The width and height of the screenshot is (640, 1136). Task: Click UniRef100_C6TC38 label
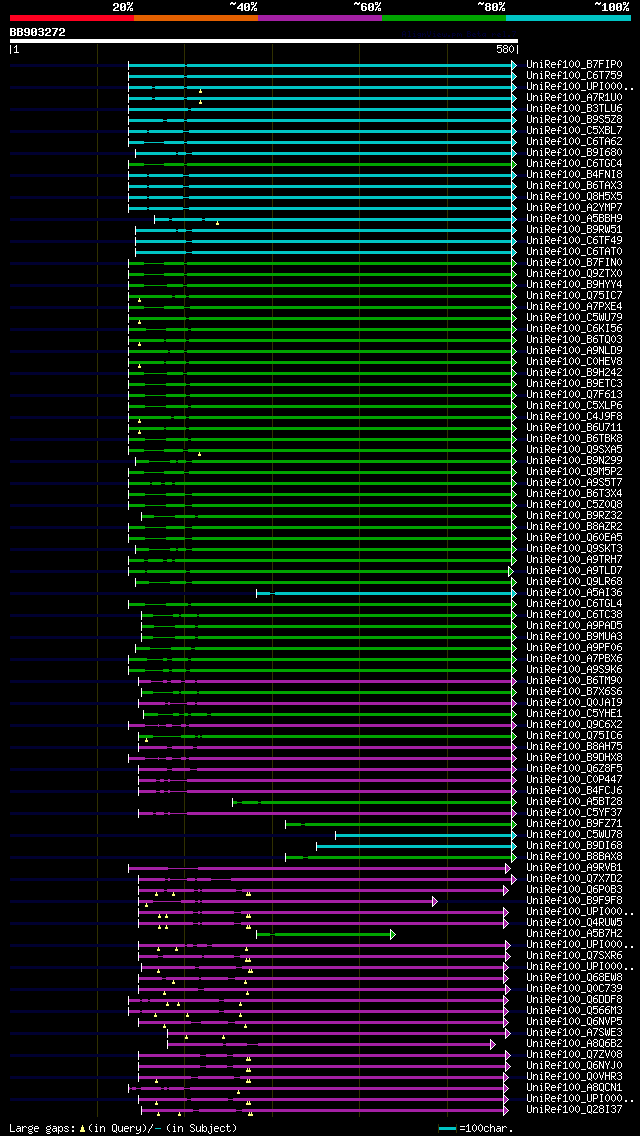pos(574,615)
